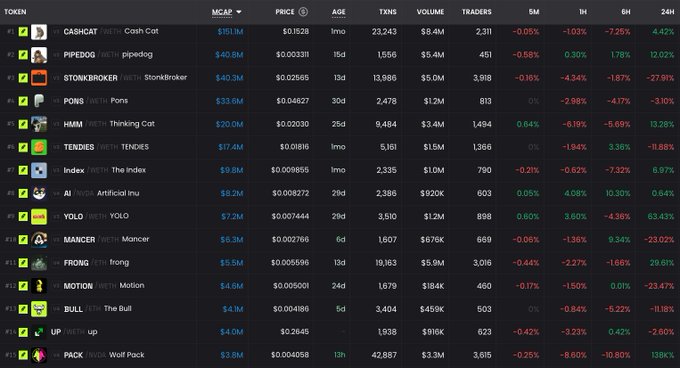Open the TENDIES token link
Viewport: 680px width, 368px height.
point(78,147)
